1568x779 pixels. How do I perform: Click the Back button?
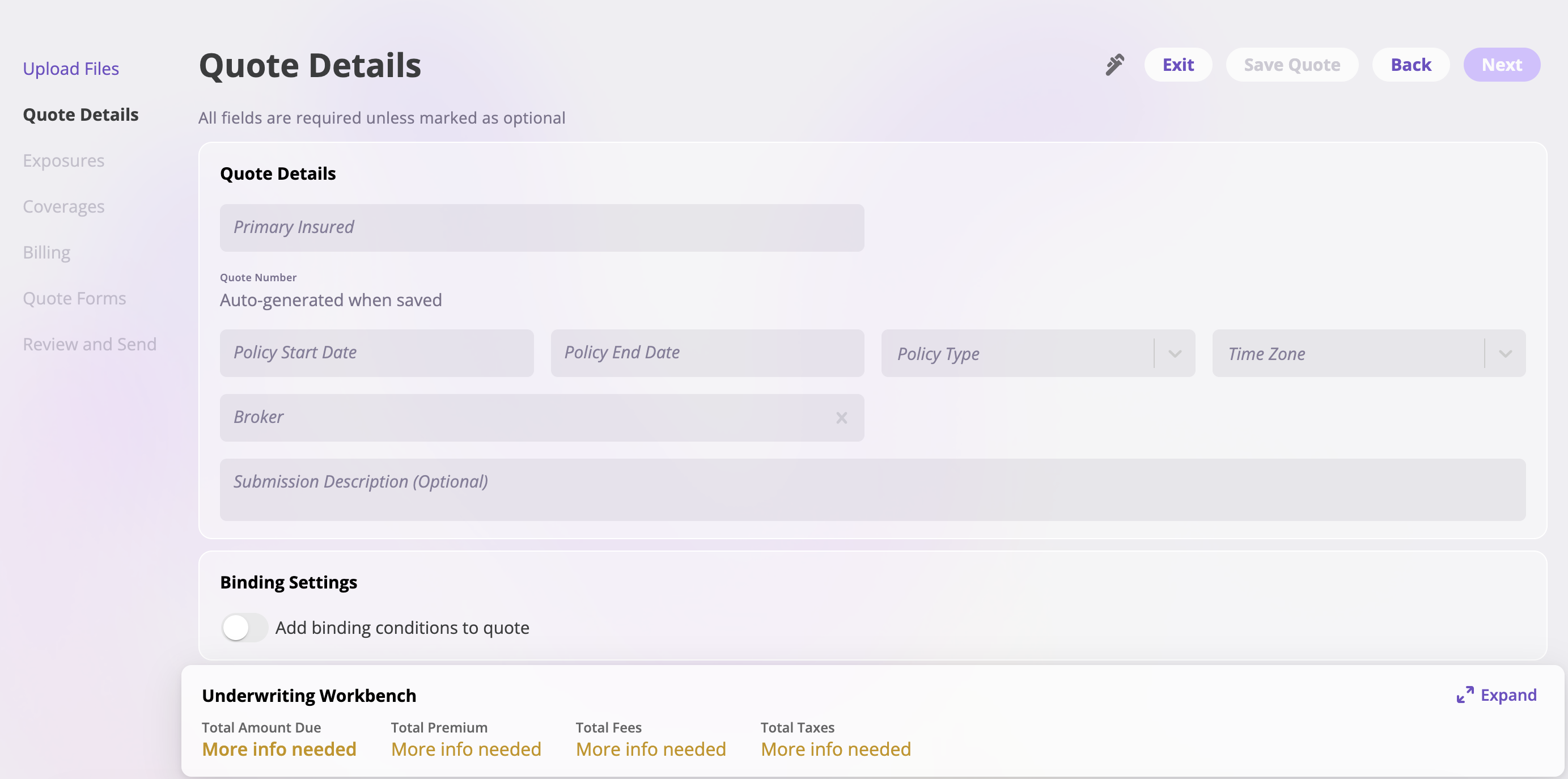coord(1410,65)
